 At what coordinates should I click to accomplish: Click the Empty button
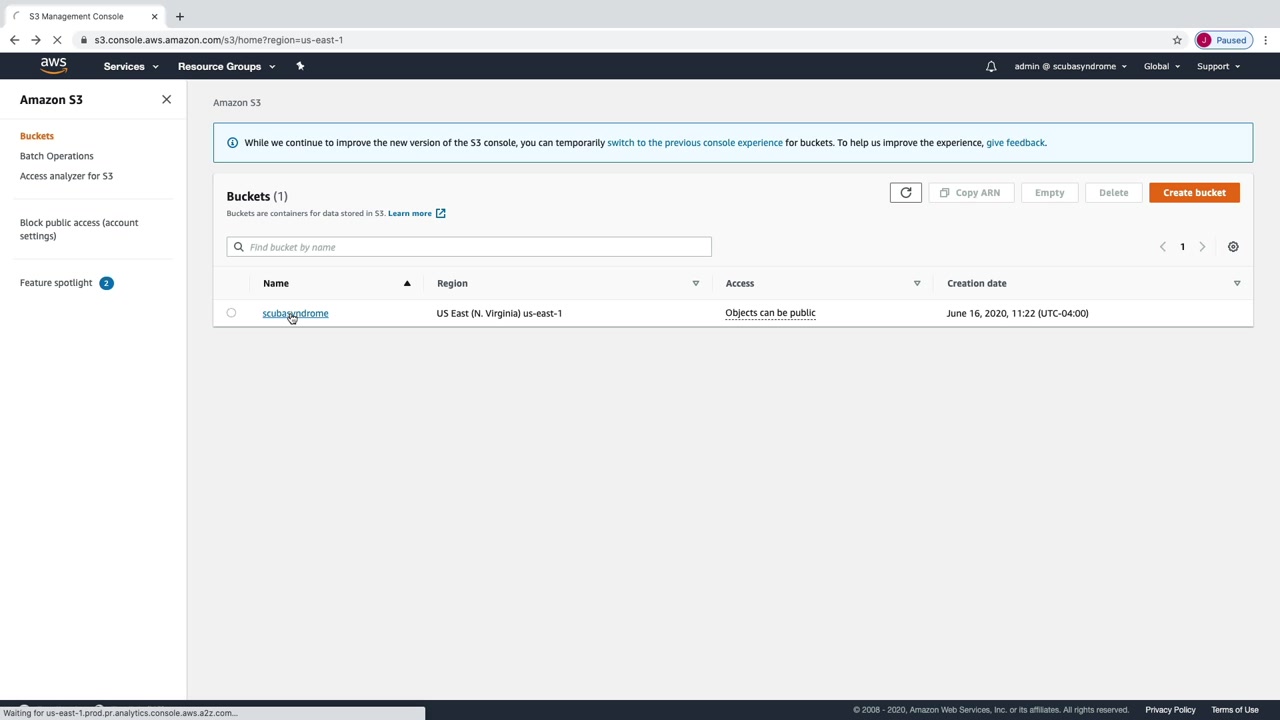point(1049,193)
